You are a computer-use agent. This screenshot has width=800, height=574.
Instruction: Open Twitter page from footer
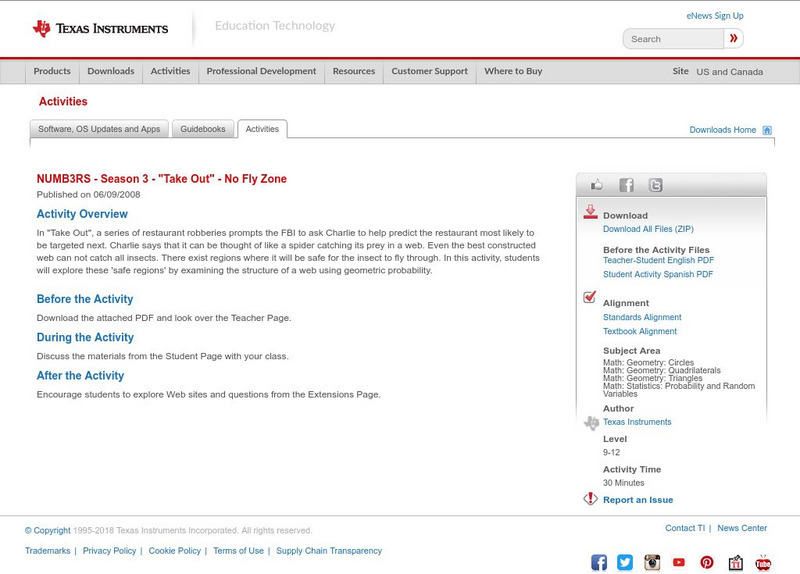click(625, 562)
